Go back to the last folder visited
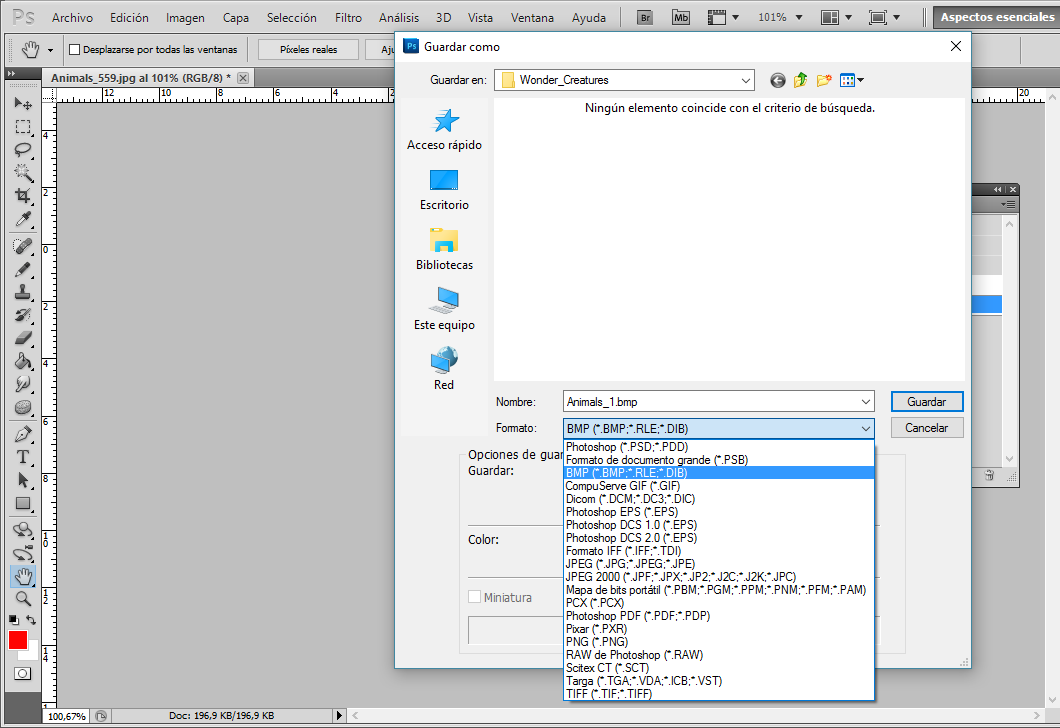The width and height of the screenshot is (1060, 728). pos(777,80)
